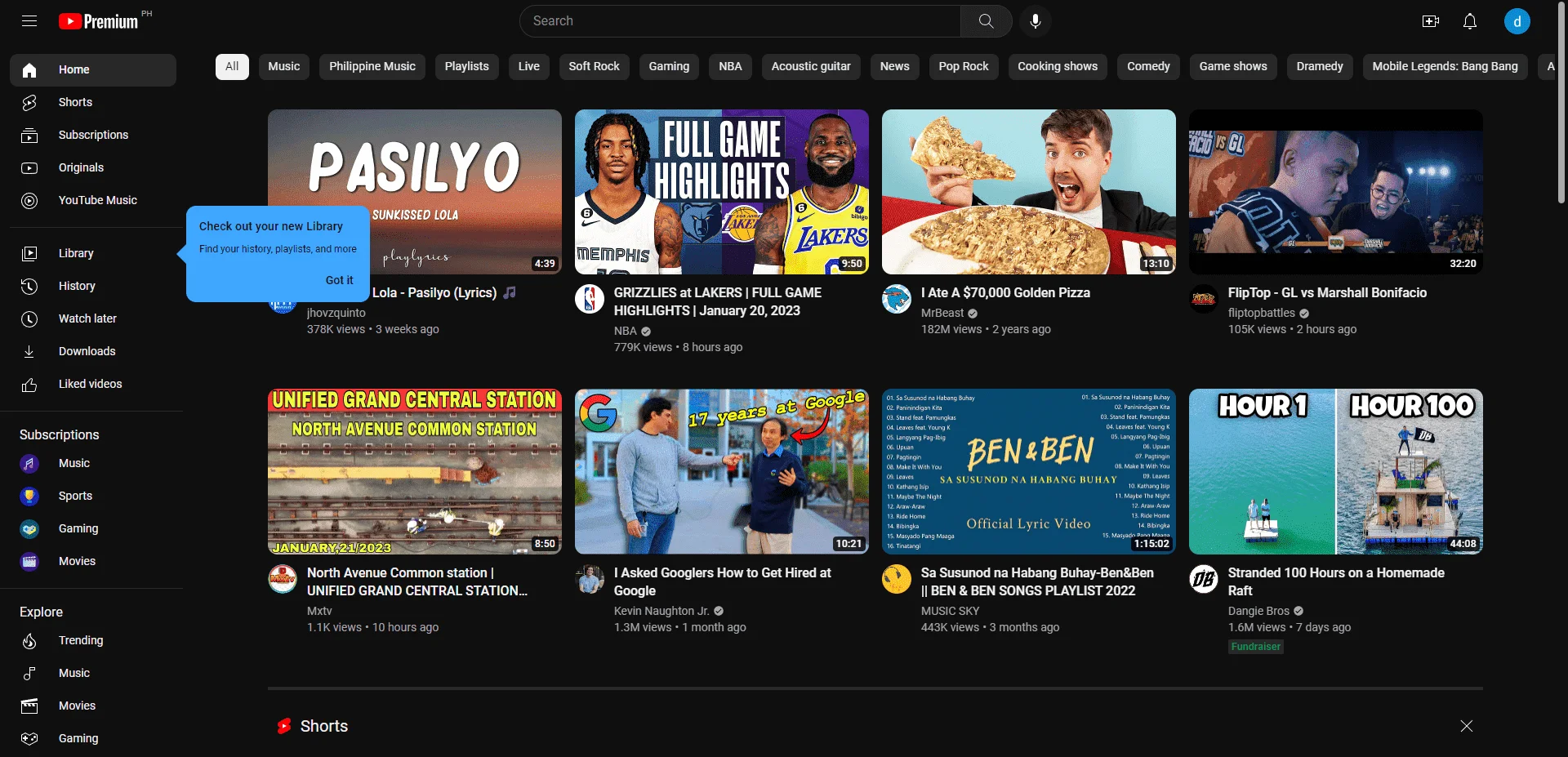The image size is (1568, 757).
Task: Open History in the sidebar
Action: 93,287
